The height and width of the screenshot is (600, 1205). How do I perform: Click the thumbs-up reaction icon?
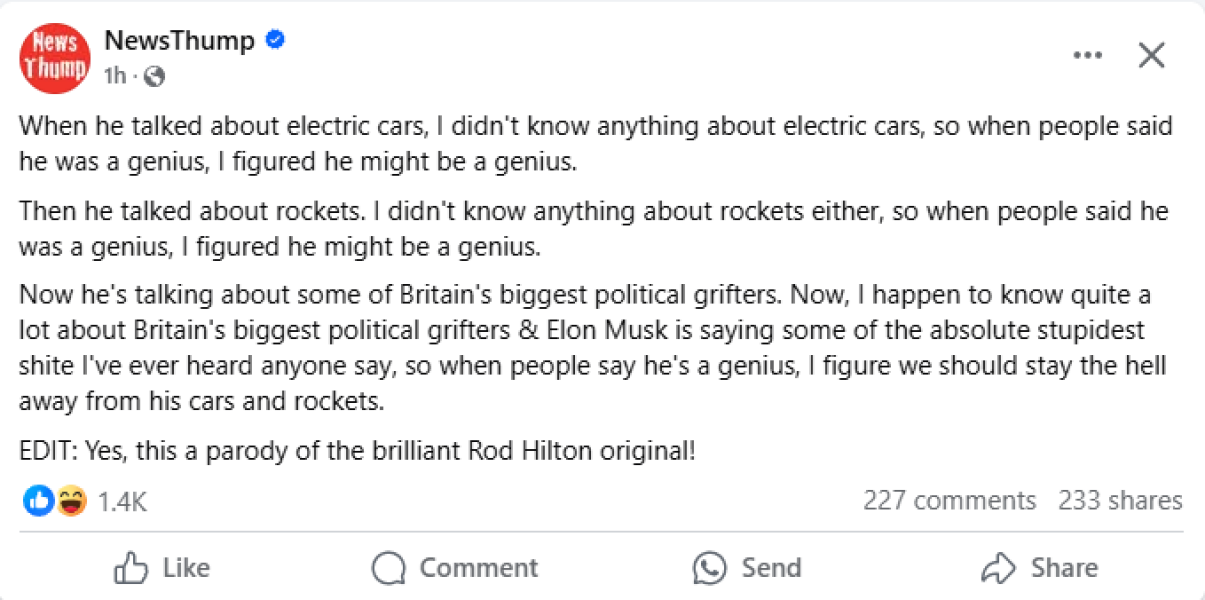pyautogui.click(x=36, y=501)
